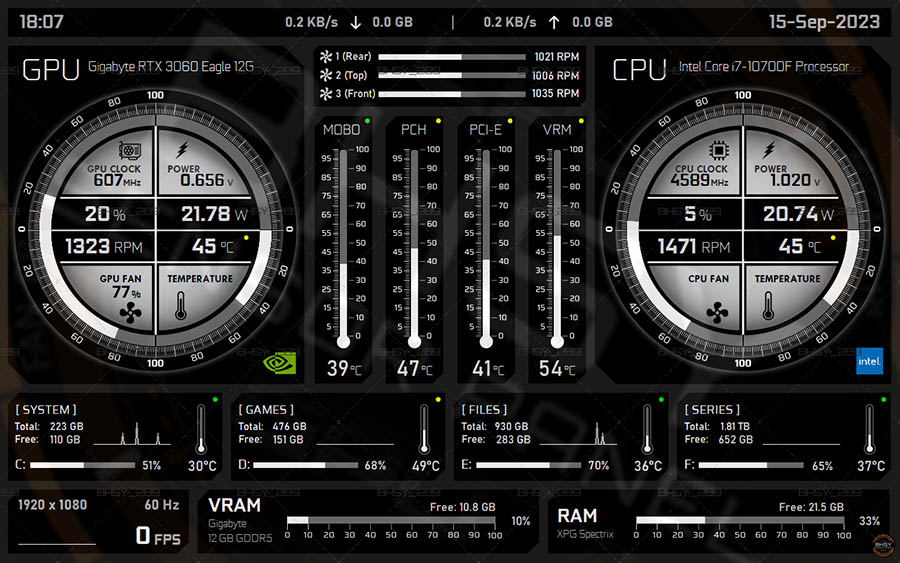The width and height of the screenshot is (900, 563).
Task: Click the E: drive usage bar
Action: click(528, 465)
